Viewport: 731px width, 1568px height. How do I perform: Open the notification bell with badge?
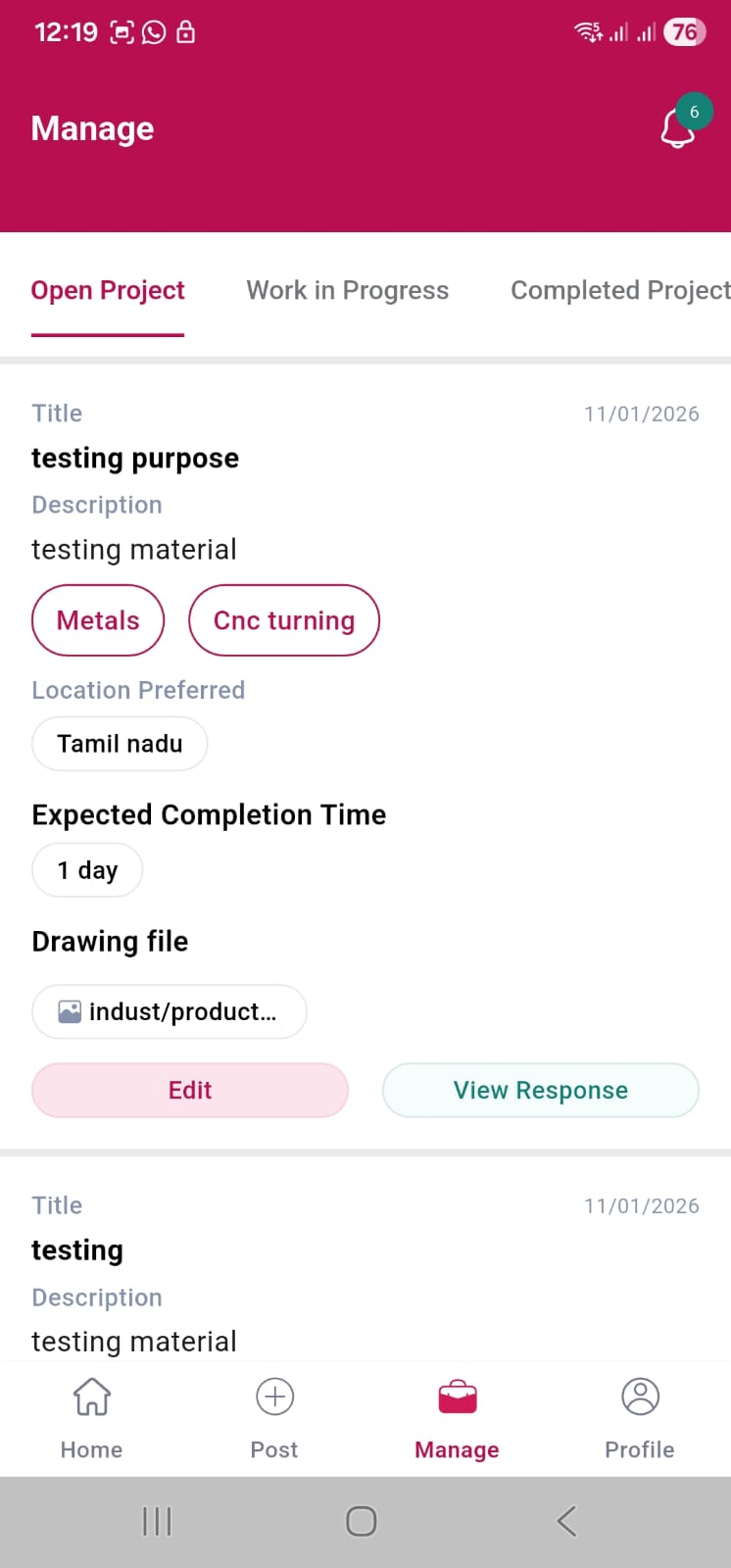pos(679,127)
